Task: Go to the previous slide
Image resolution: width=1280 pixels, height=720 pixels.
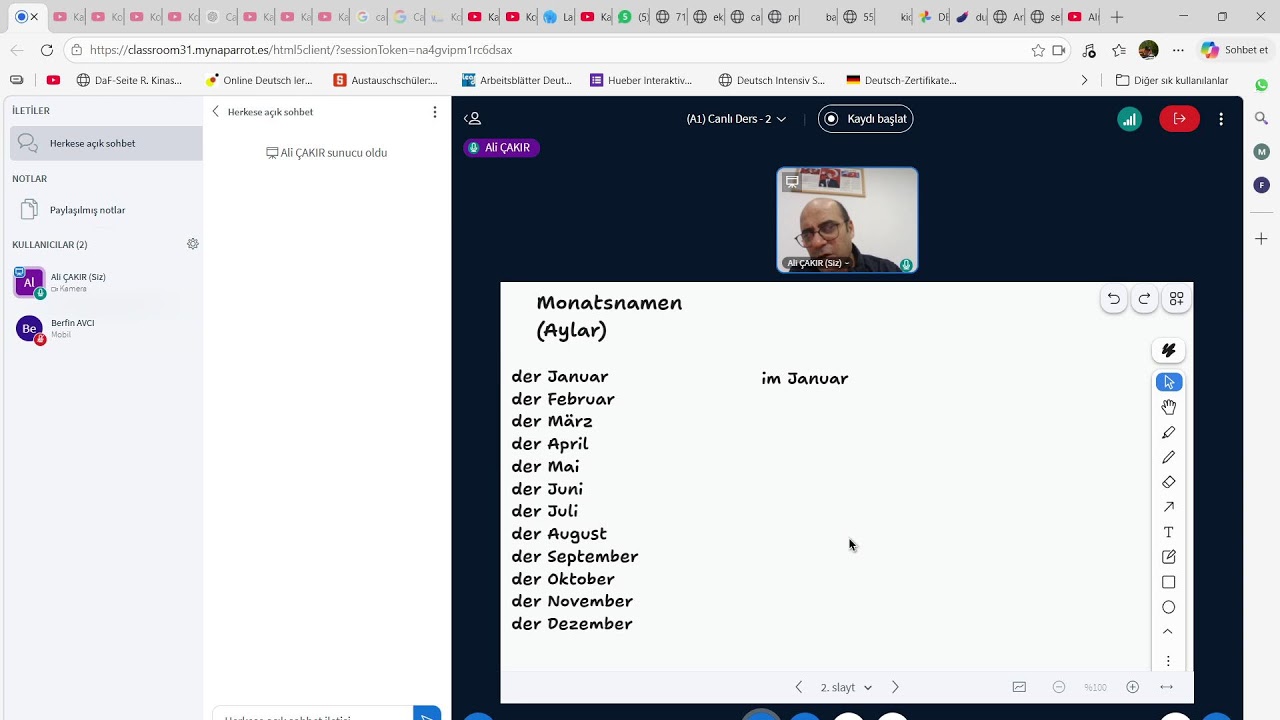Action: (x=798, y=687)
